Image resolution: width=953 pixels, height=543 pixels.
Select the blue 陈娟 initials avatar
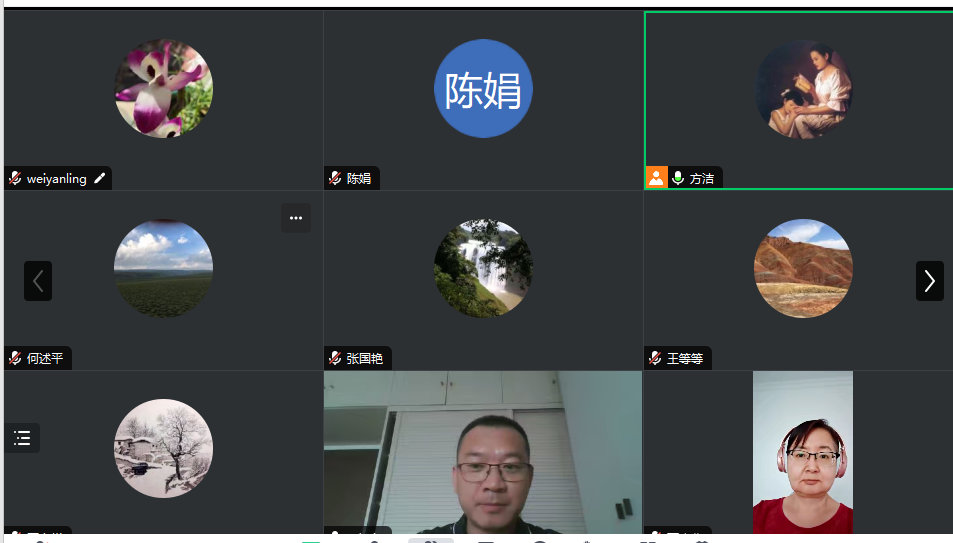483,89
